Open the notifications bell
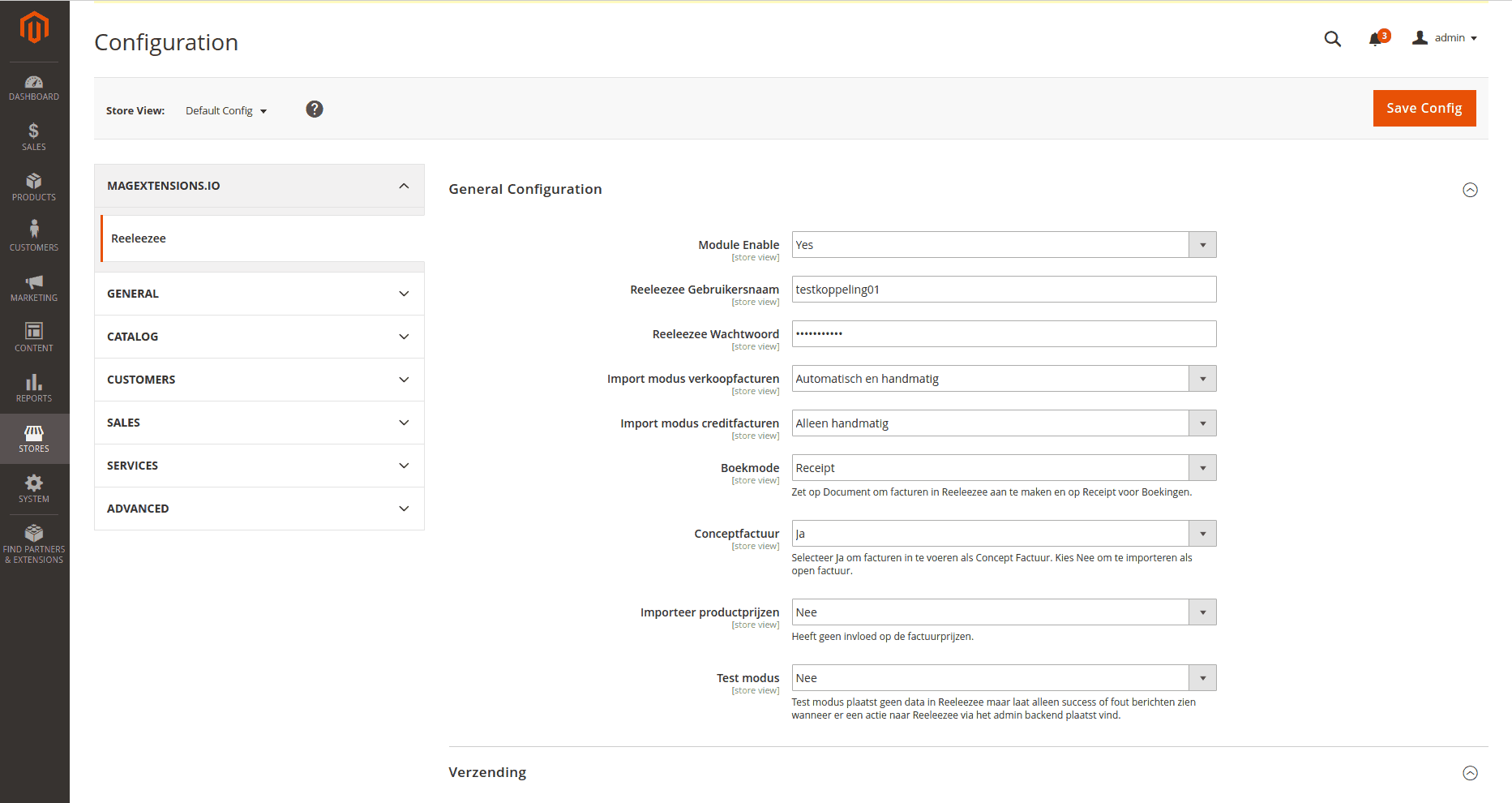 (x=1376, y=39)
